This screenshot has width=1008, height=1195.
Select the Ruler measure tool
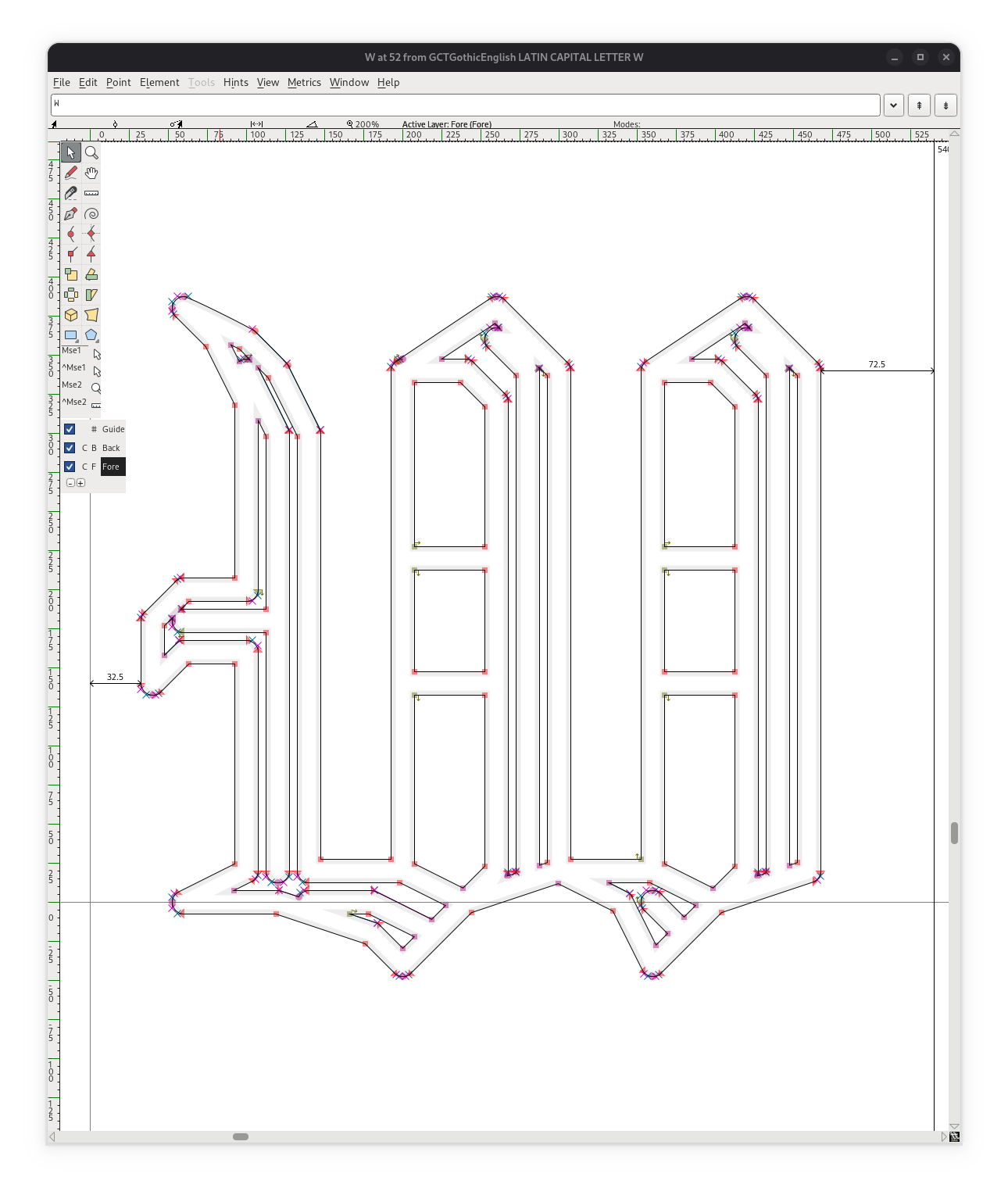tap(91, 193)
